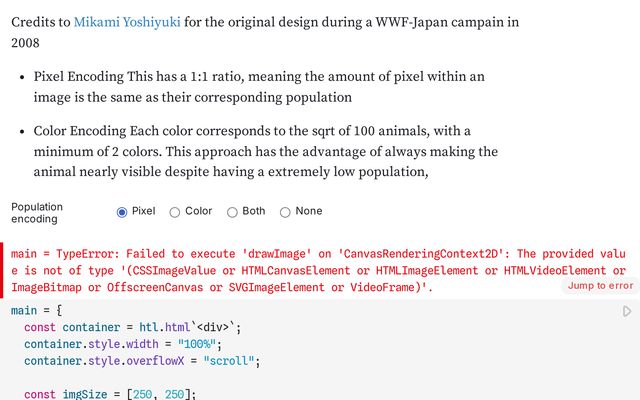Click the red error bar left of the cell
Image resolution: width=640 pixels, height=400 pixels.
[3, 270]
